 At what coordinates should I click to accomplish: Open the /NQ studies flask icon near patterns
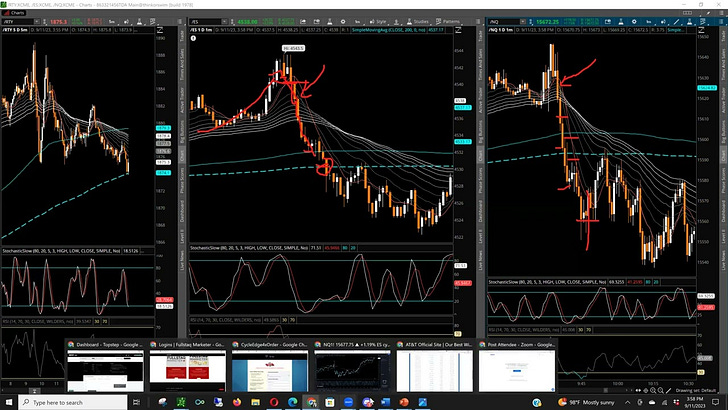[689, 21]
